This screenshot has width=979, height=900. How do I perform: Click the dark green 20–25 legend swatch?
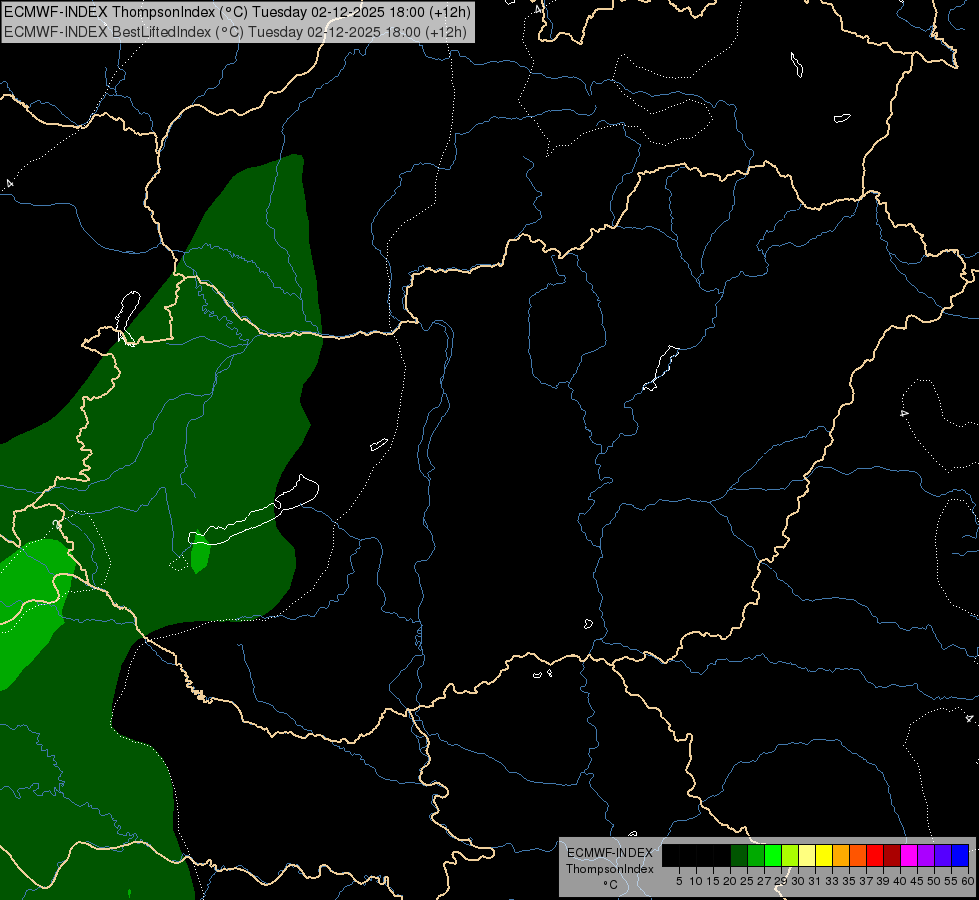(739, 855)
